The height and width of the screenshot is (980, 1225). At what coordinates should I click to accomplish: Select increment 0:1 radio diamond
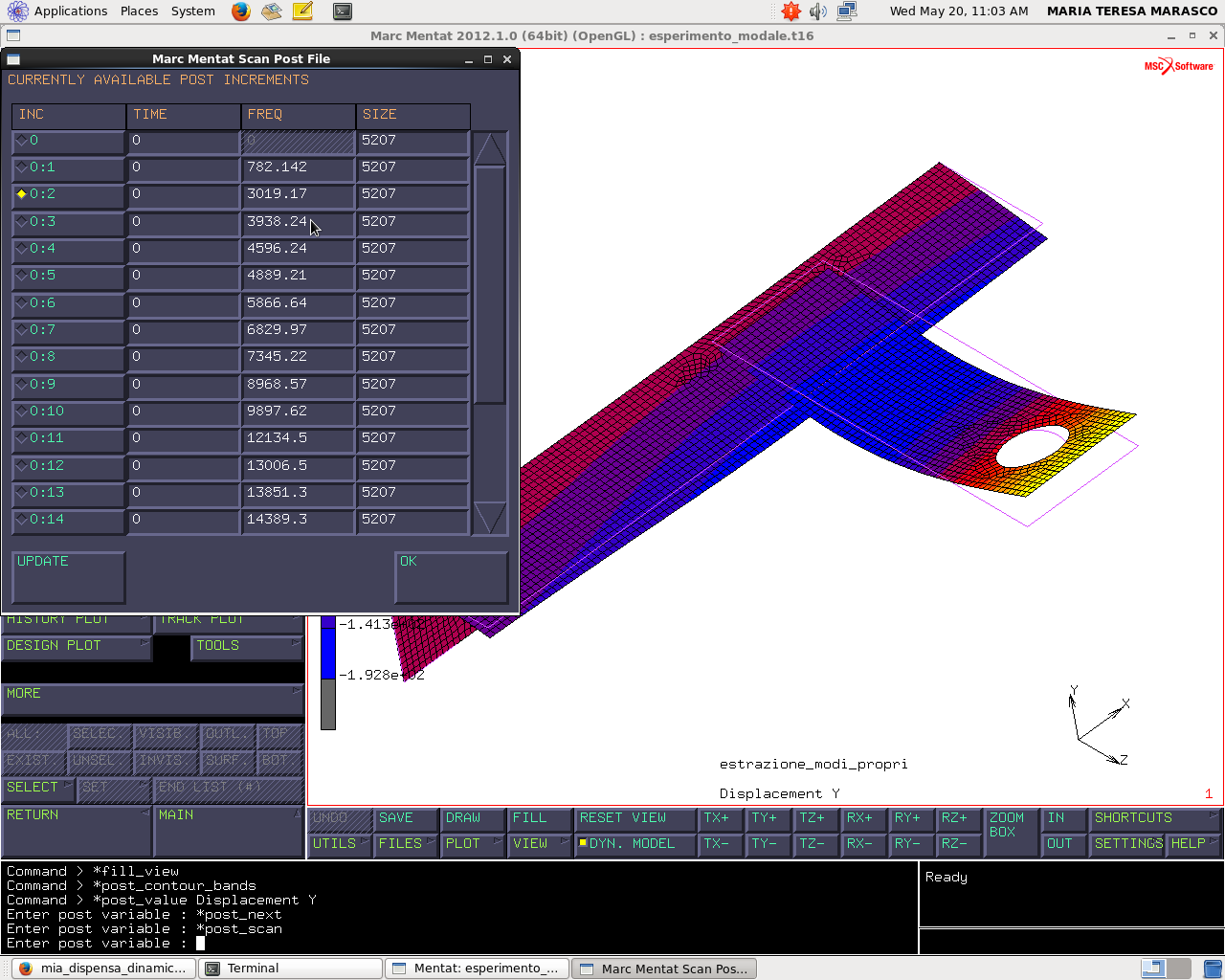click(22, 167)
